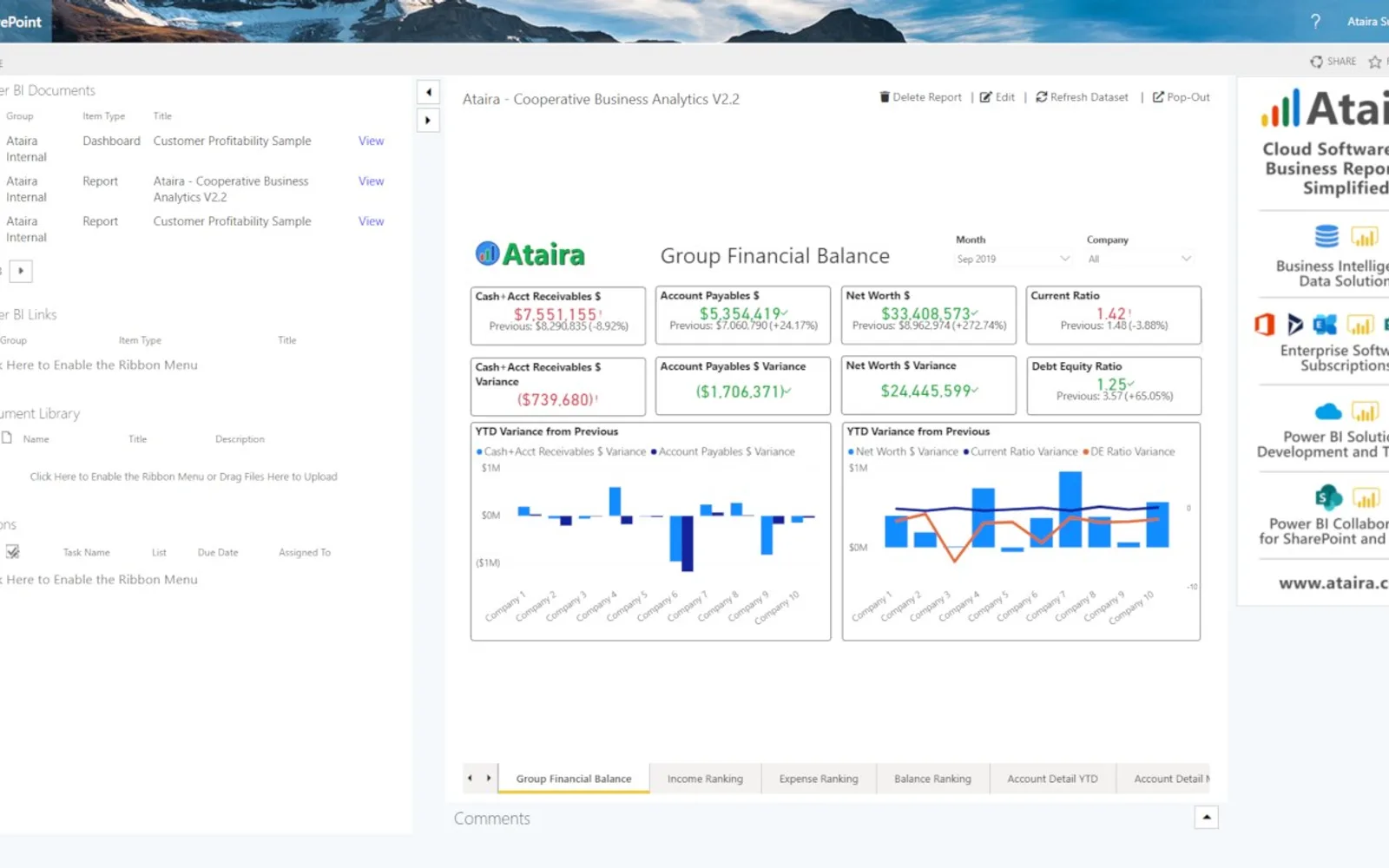Click to enable ribbon or upload files text
The width and height of the screenshot is (1389, 868).
[x=183, y=477]
